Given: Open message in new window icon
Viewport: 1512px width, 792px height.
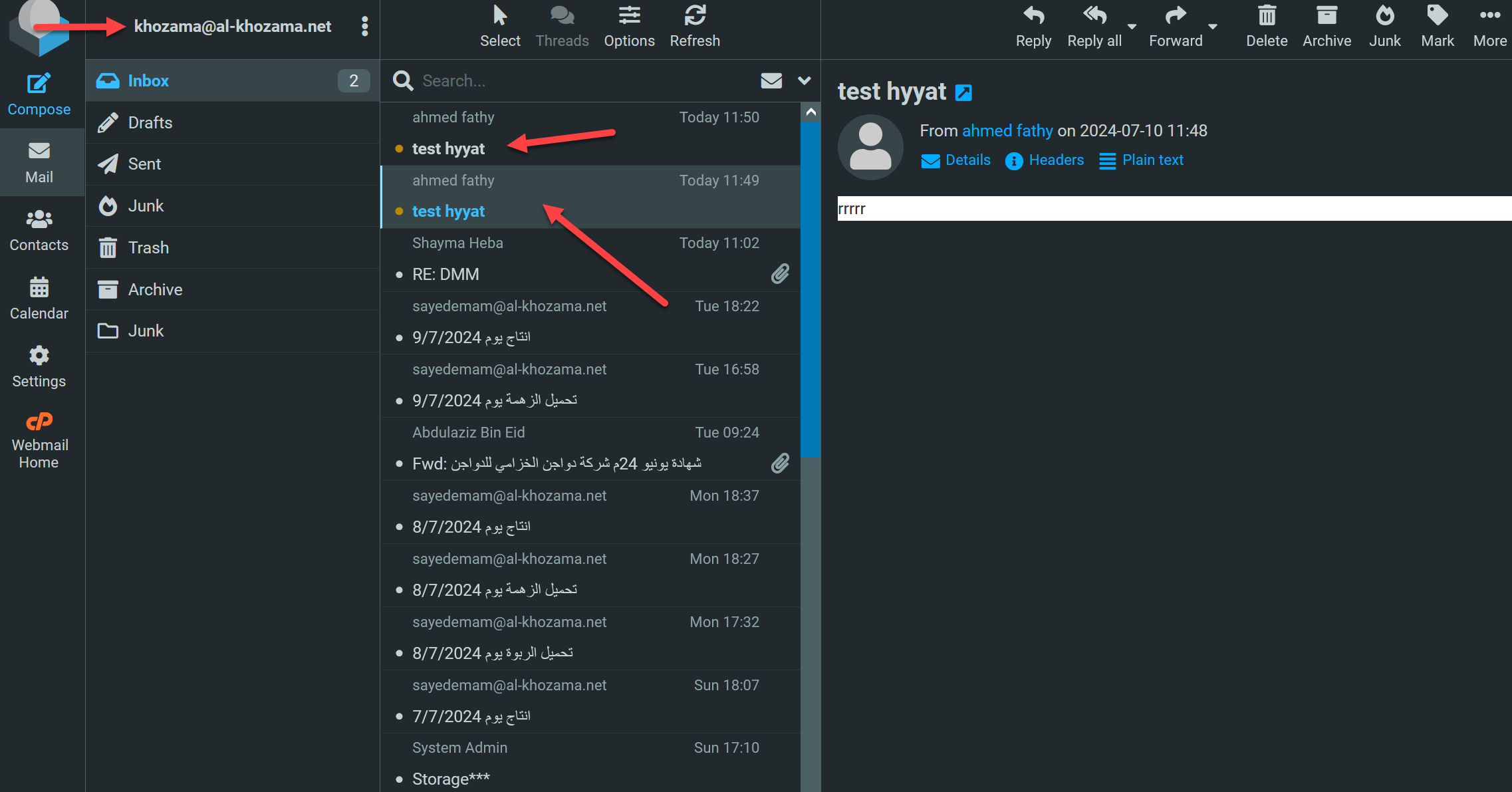Looking at the screenshot, I should (x=963, y=92).
